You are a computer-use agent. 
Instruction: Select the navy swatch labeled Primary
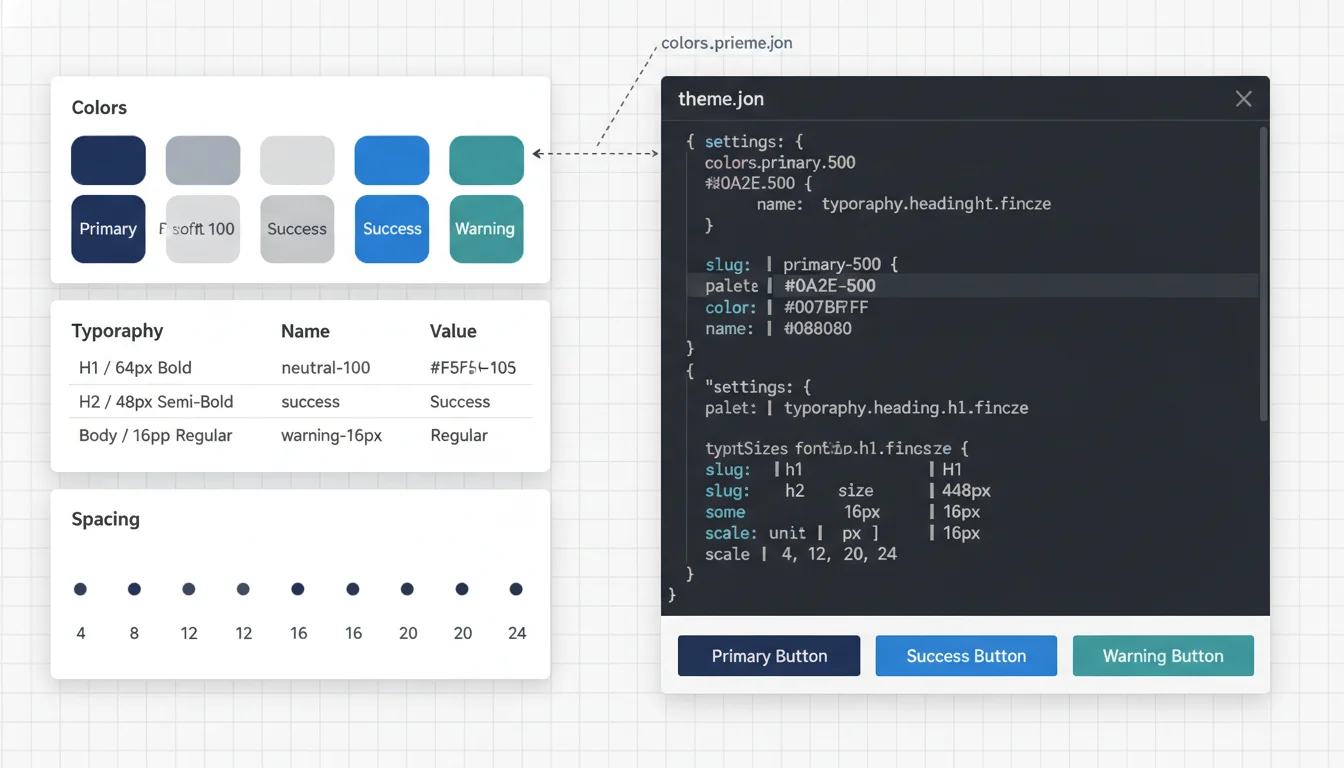click(x=108, y=229)
